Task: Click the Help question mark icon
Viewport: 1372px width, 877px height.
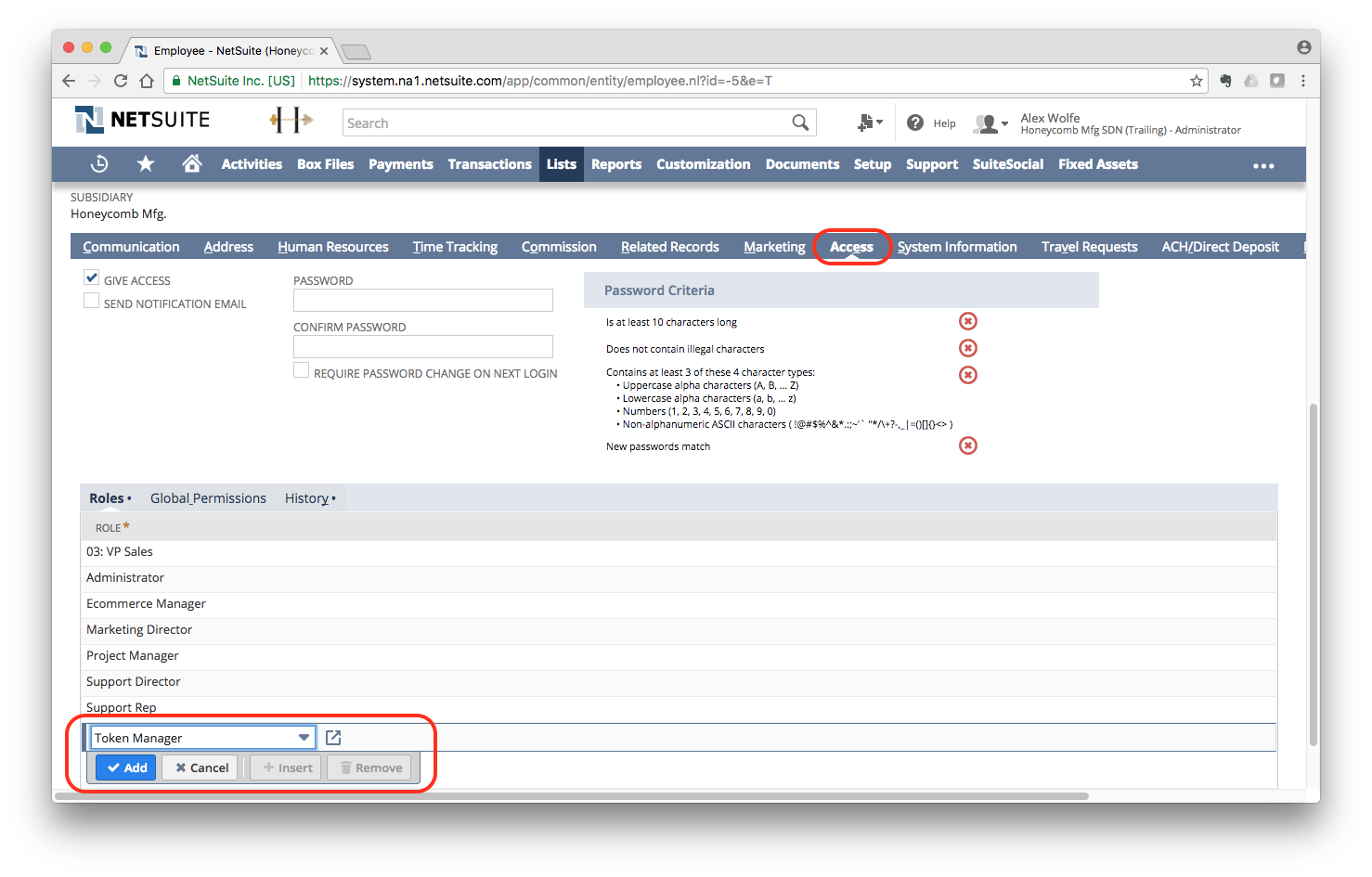Action: tap(915, 123)
